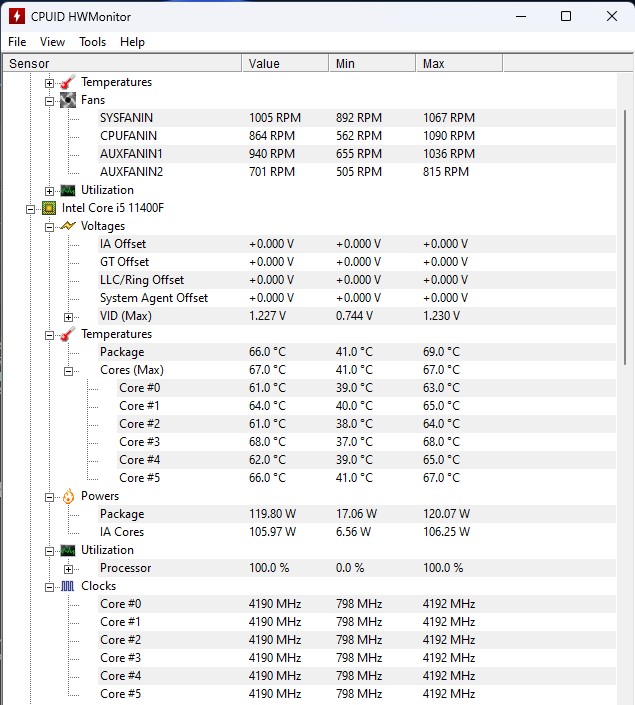Image resolution: width=635 pixels, height=705 pixels.
Task: Click the thermometer icon beside top Temperatures
Action: point(68,82)
